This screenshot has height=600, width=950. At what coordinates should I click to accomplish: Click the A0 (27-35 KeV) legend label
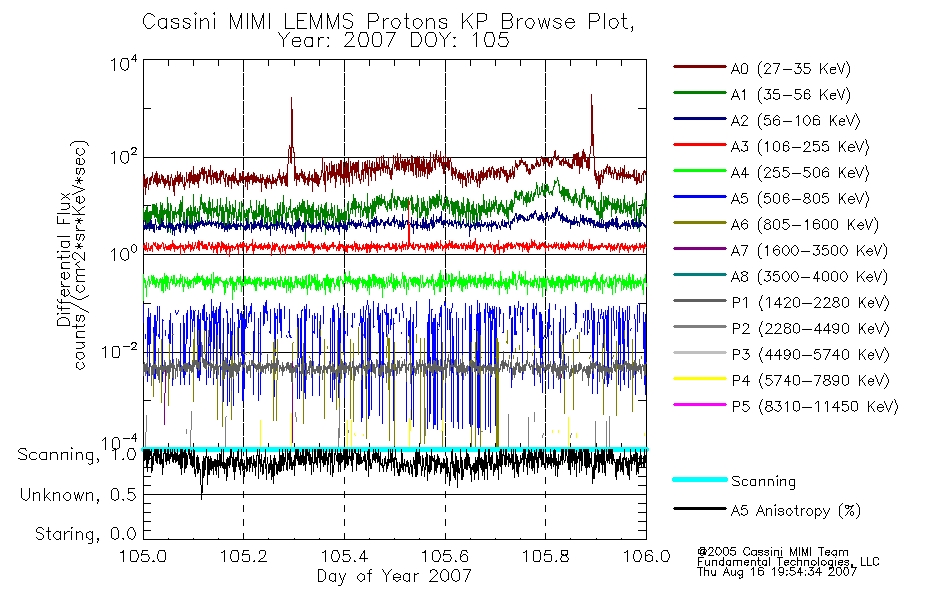(x=790, y=69)
